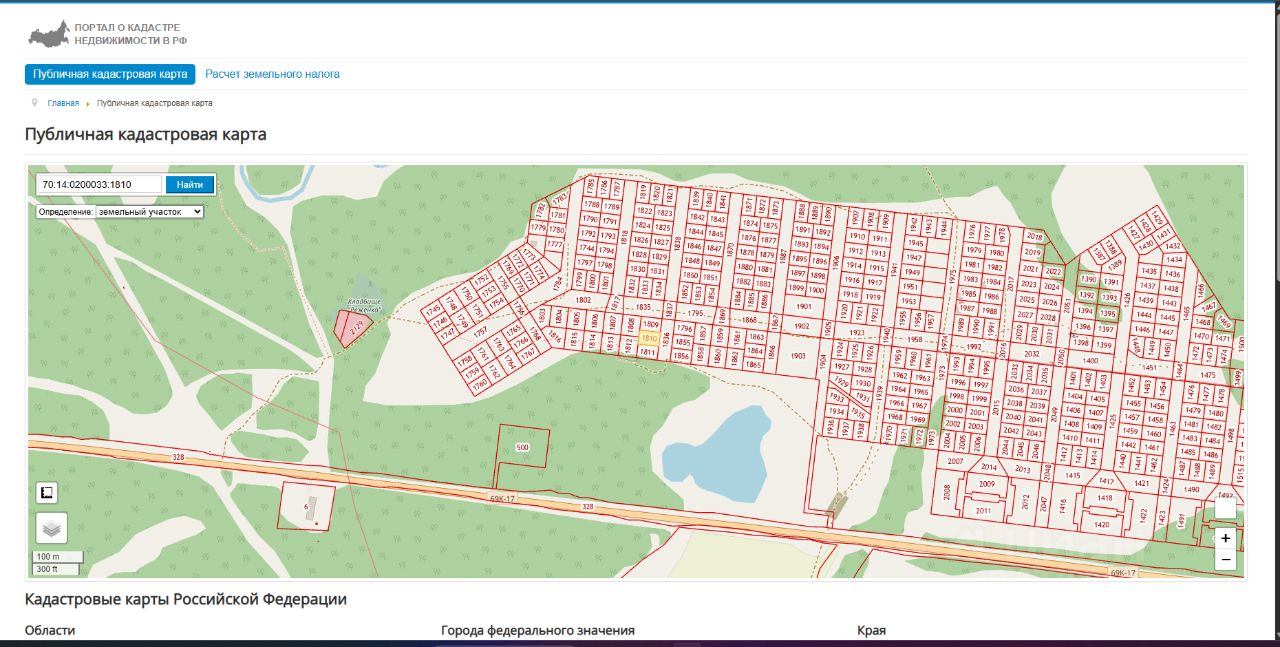Viewport: 1280px width, 647px height.
Task: Select the «Города федерального значения» heading
Action: [538, 630]
